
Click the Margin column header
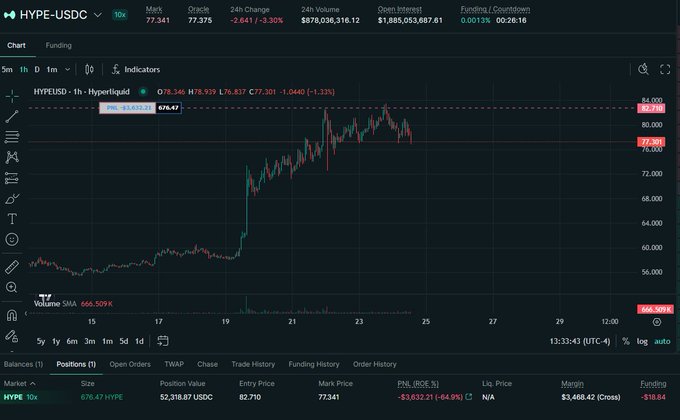[x=572, y=384]
